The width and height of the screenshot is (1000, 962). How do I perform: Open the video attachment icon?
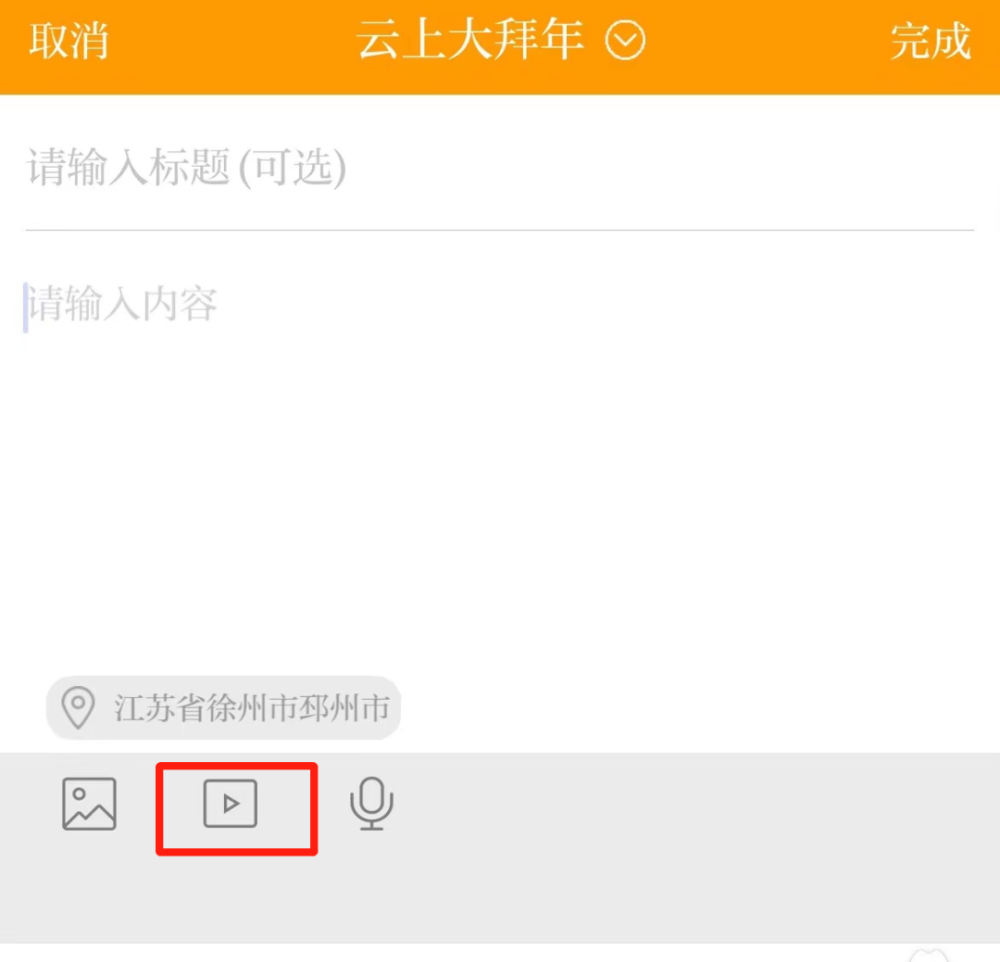click(230, 803)
